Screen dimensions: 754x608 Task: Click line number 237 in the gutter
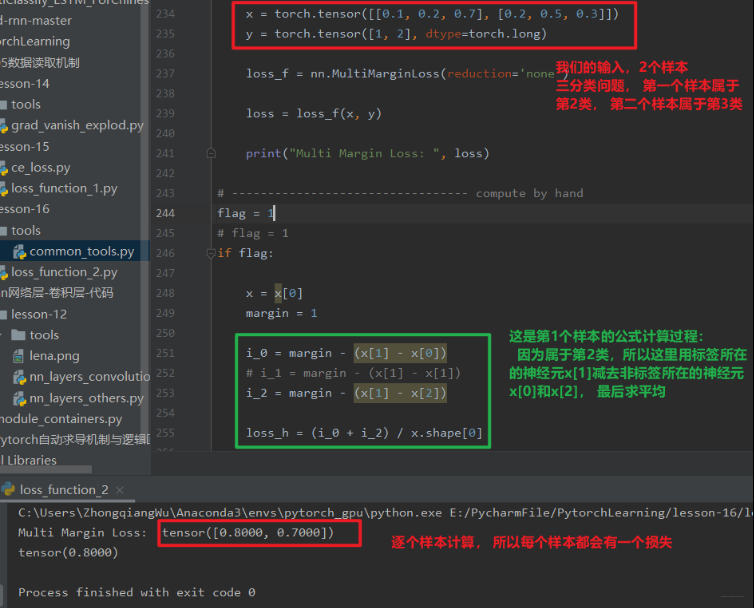[165, 74]
